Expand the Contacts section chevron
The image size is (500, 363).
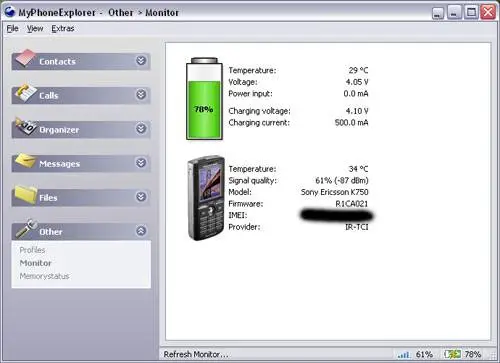tap(141, 61)
